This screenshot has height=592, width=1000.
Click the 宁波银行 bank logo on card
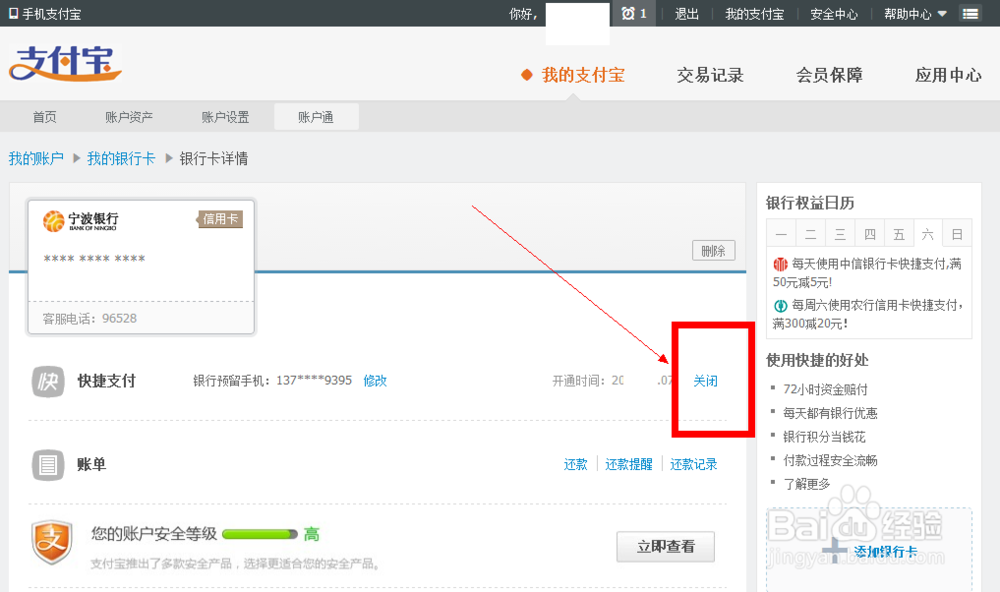point(80,221)
